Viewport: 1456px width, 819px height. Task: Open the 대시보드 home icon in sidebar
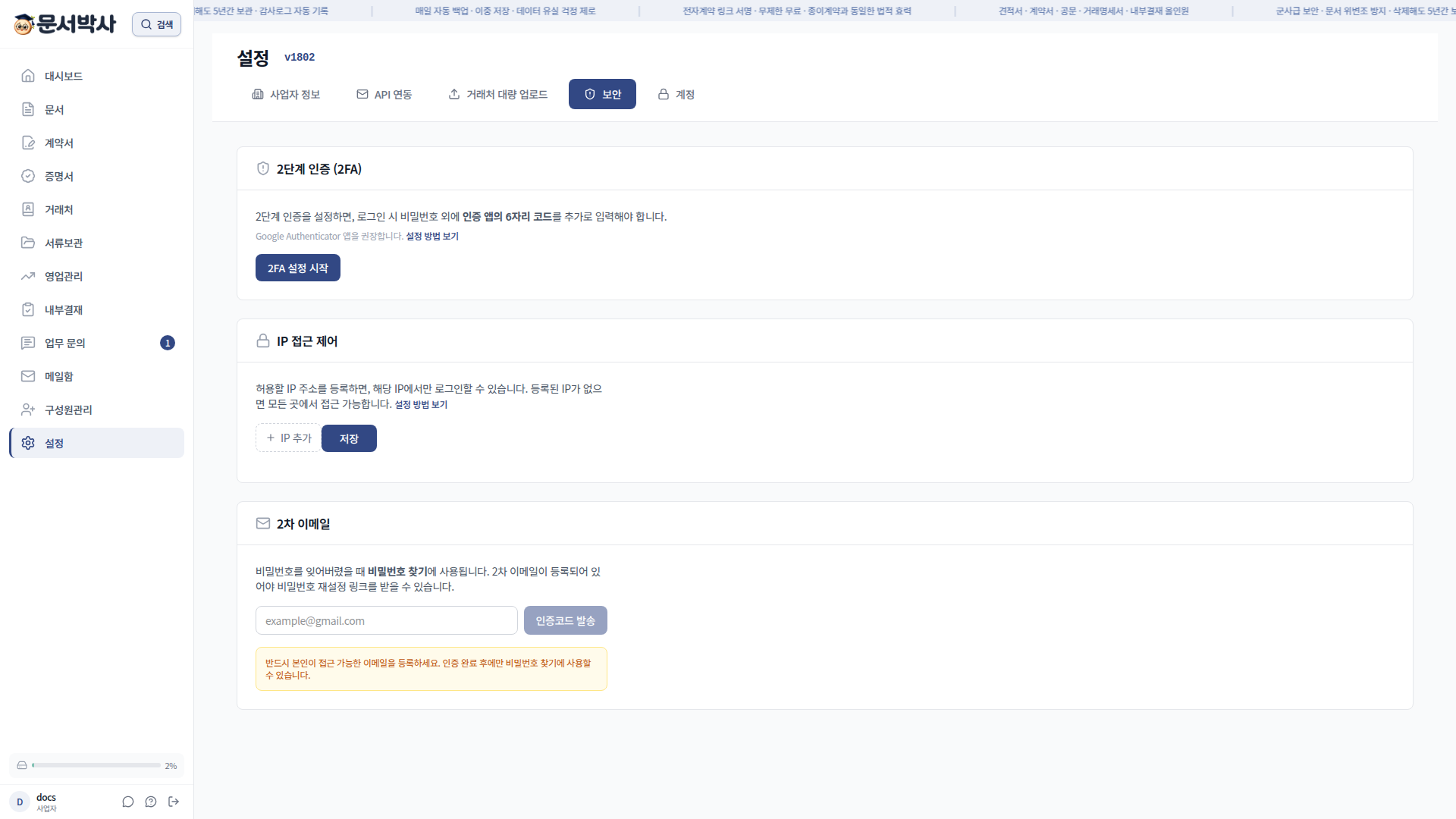point(28,76)
